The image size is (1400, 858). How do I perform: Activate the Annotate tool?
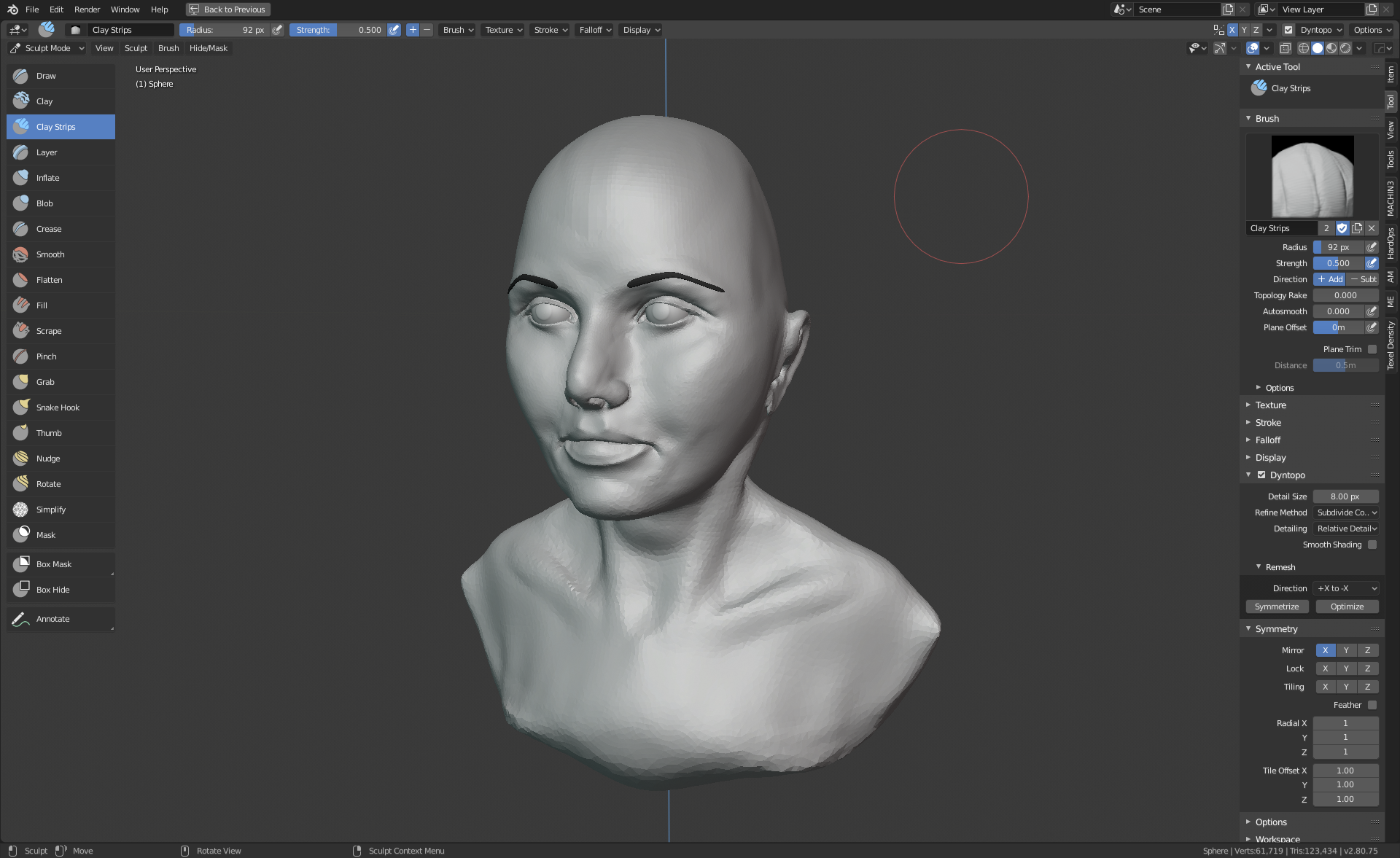(x=53, y=619)
